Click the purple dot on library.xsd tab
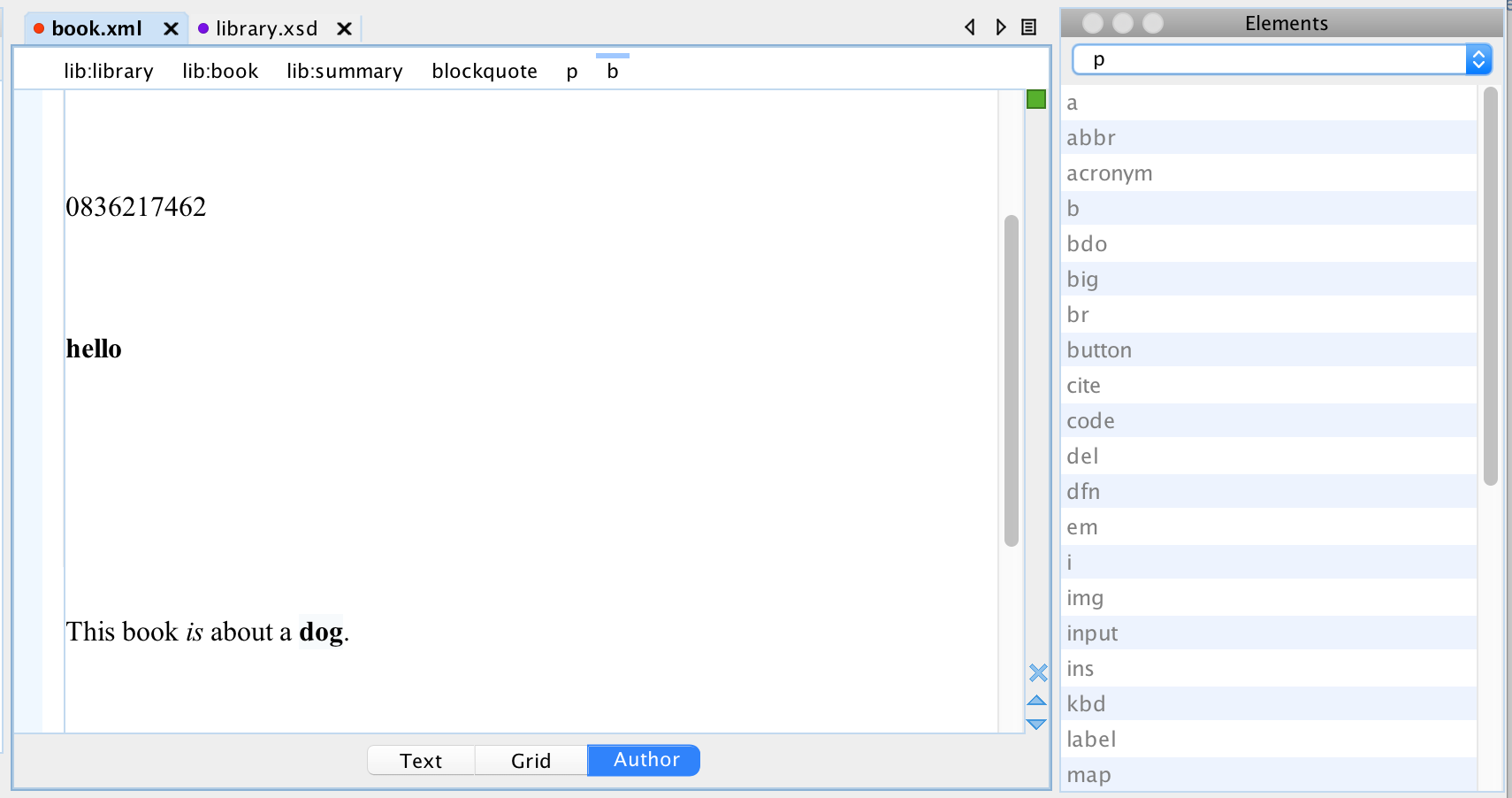This screenshot has width=1512, height=798. click(x=204, y=28)
